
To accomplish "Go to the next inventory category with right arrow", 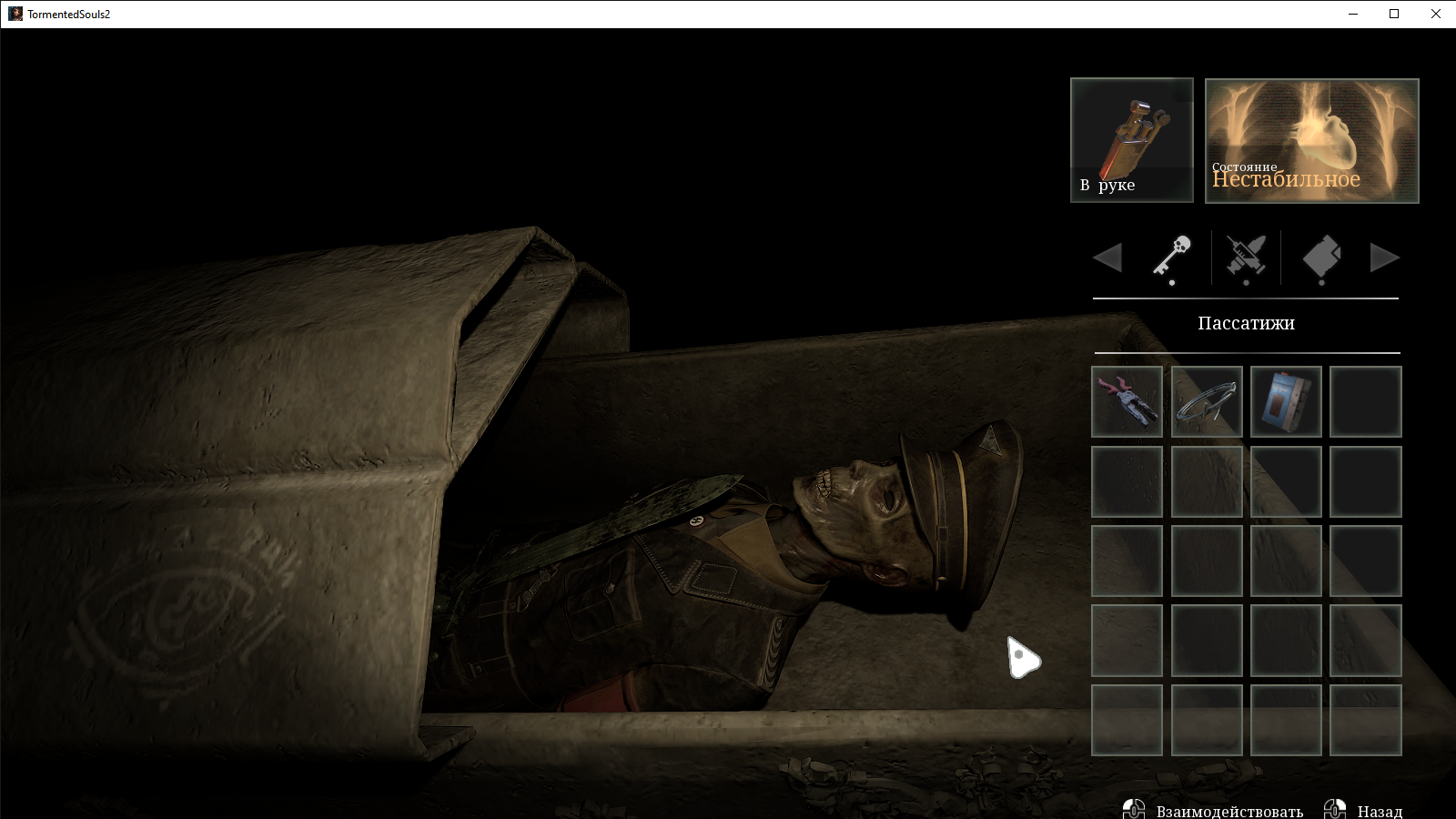I will tap(1384, 258).
